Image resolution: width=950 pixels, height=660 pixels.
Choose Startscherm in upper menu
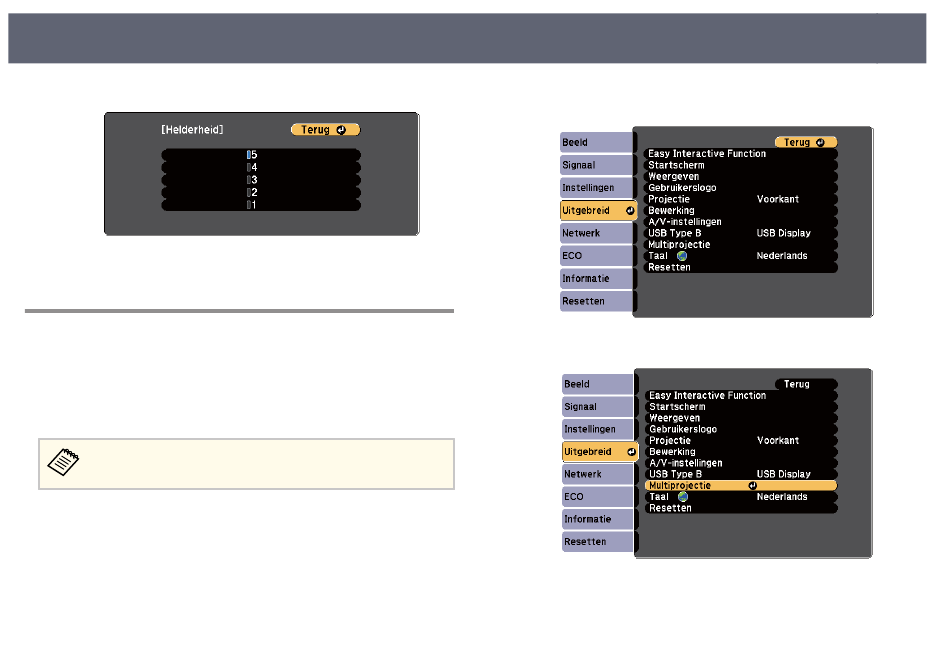[x=740, y=165]
